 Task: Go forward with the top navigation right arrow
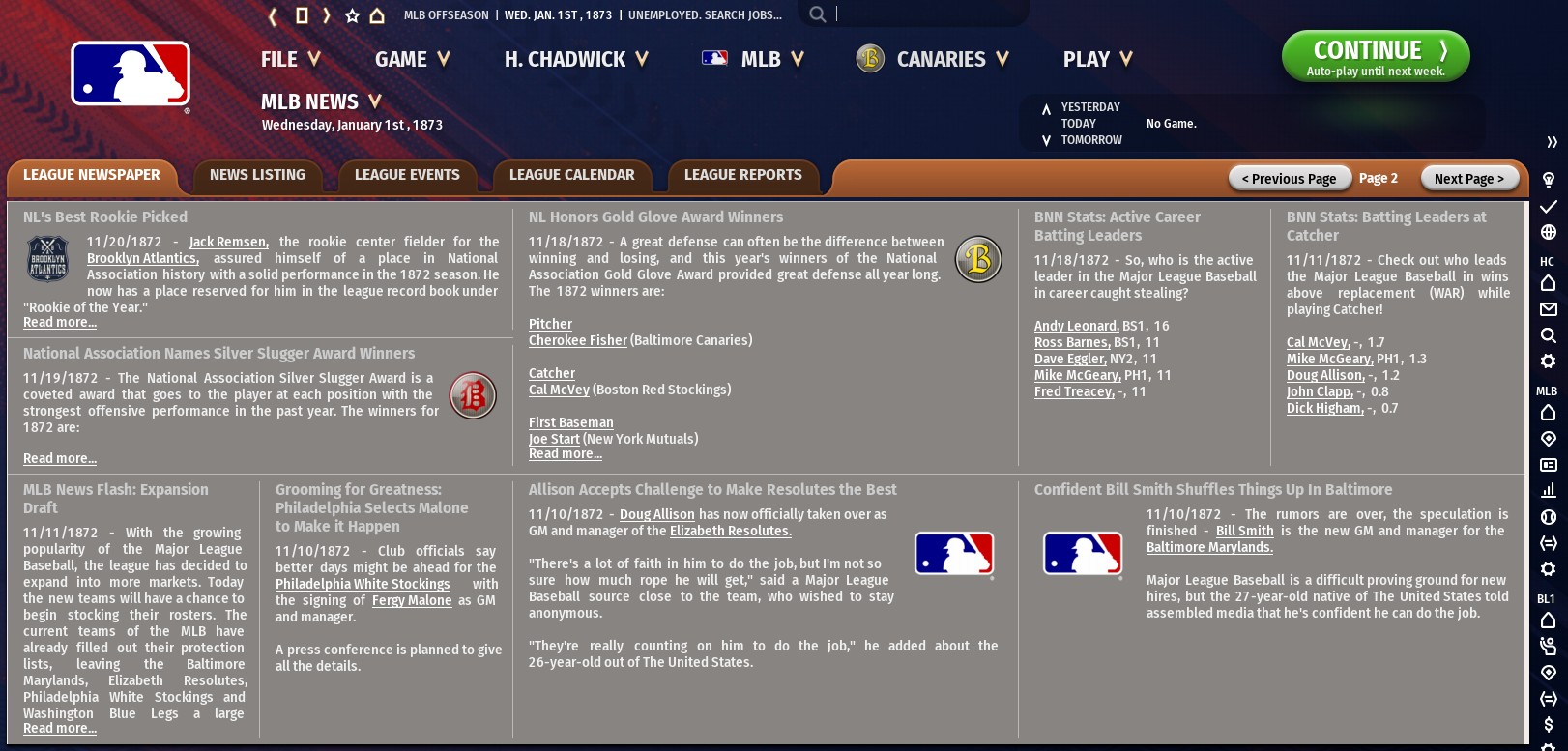coord(327,15)
